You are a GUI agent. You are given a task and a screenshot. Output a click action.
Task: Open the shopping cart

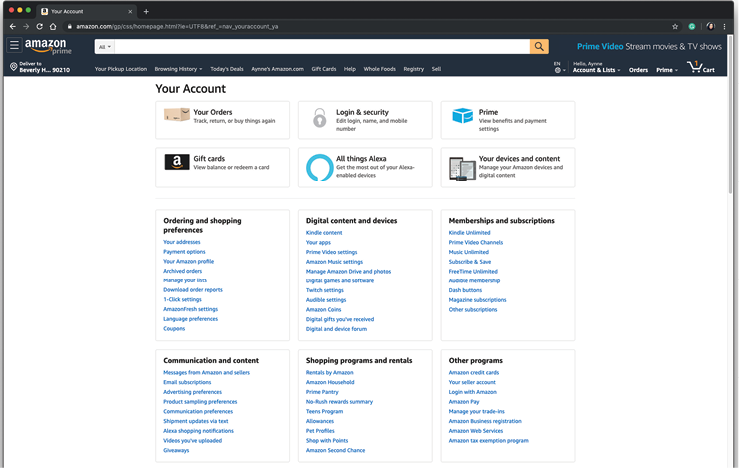(x=701, y=67)
